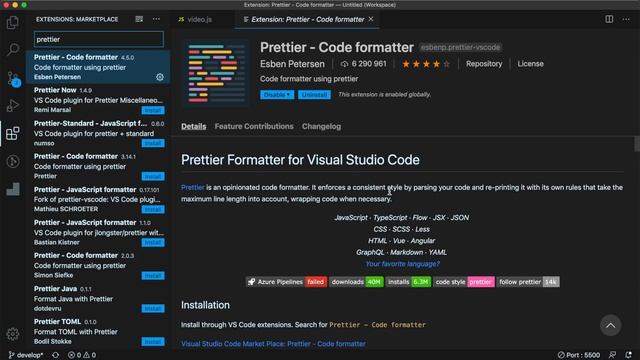Synchronize changes icon in status bar
Viewport: 640px width, 360px height.
pyautogui.click(x=56, y=355)
